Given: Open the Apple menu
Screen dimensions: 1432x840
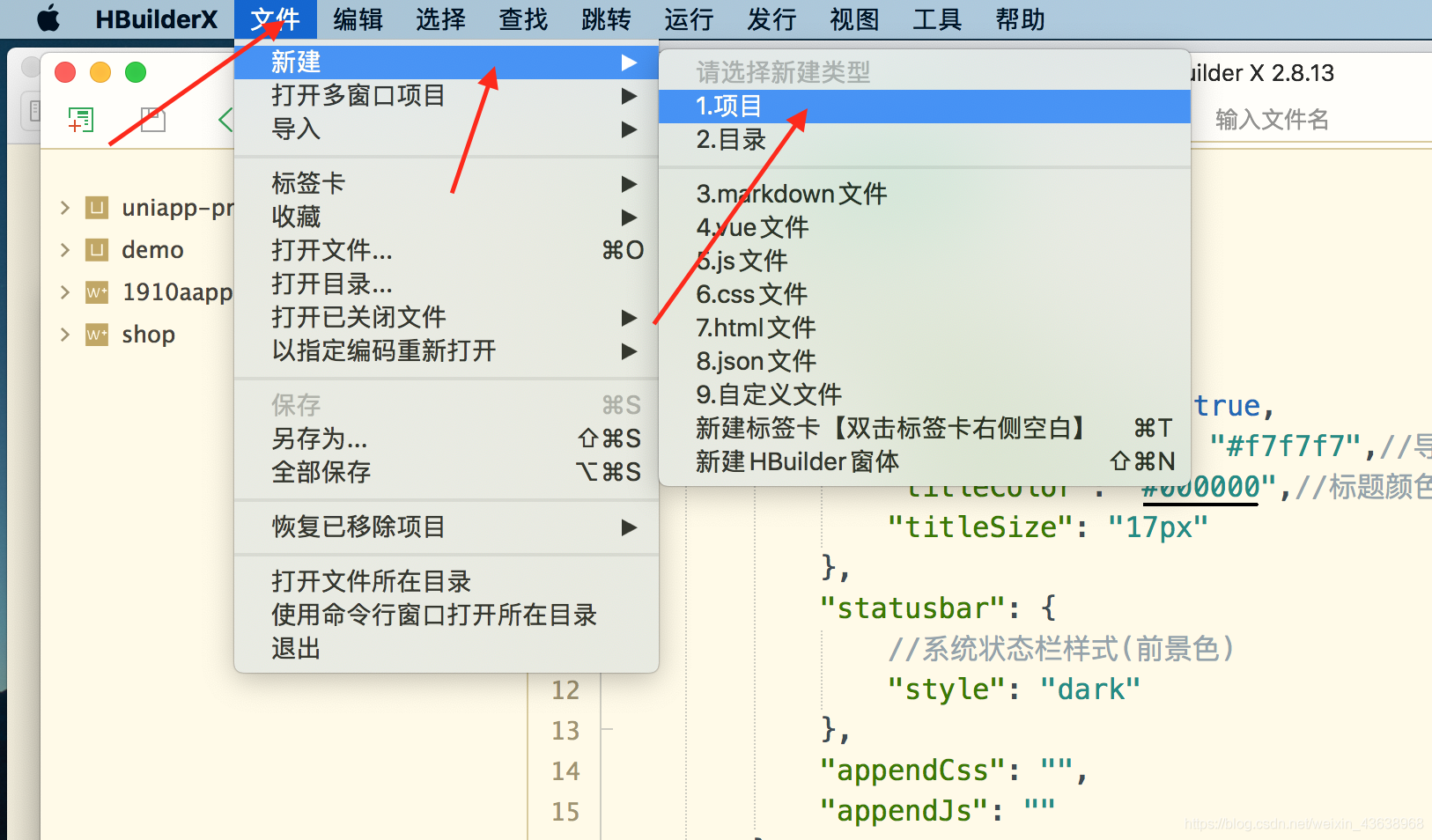Looking at the screenshot, I should 49,18.
